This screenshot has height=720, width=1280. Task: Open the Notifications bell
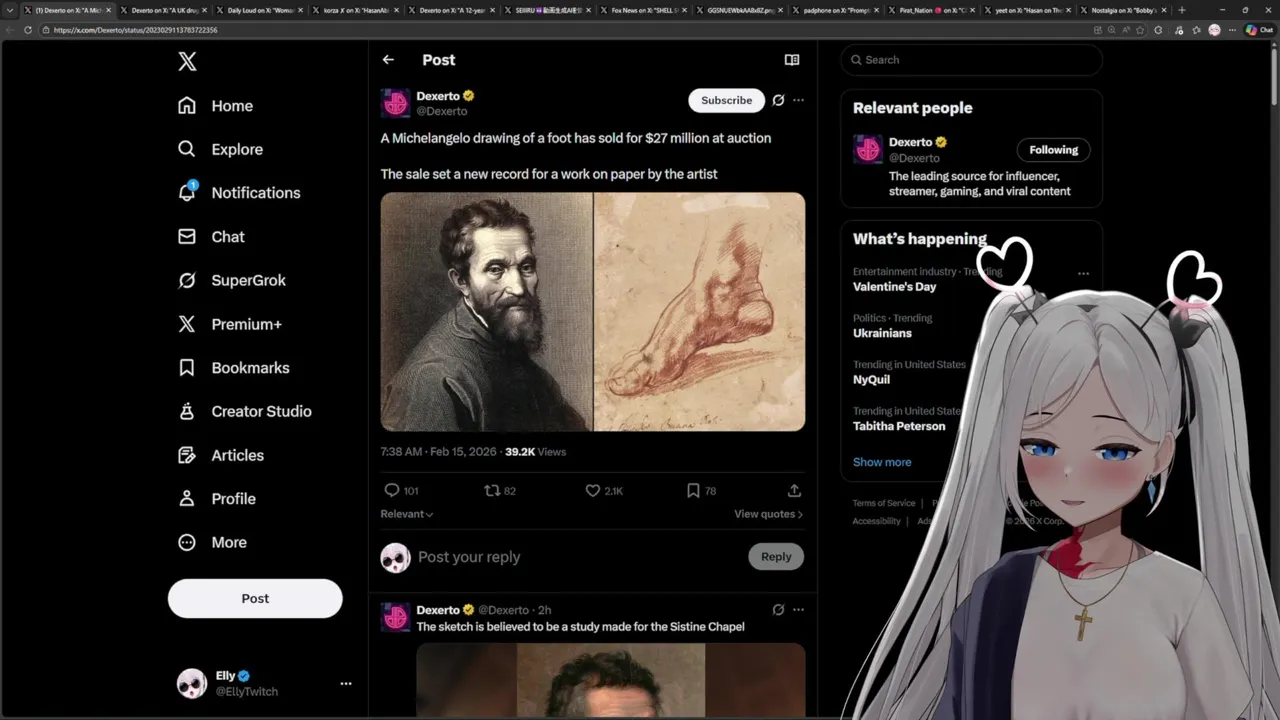coord(238,193)
